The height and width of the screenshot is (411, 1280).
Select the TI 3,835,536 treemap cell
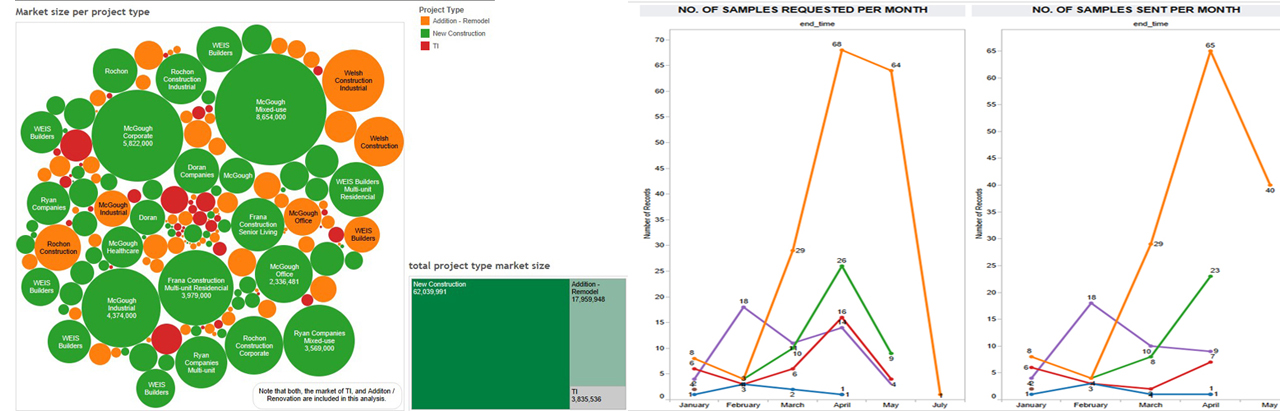(598, 398)
